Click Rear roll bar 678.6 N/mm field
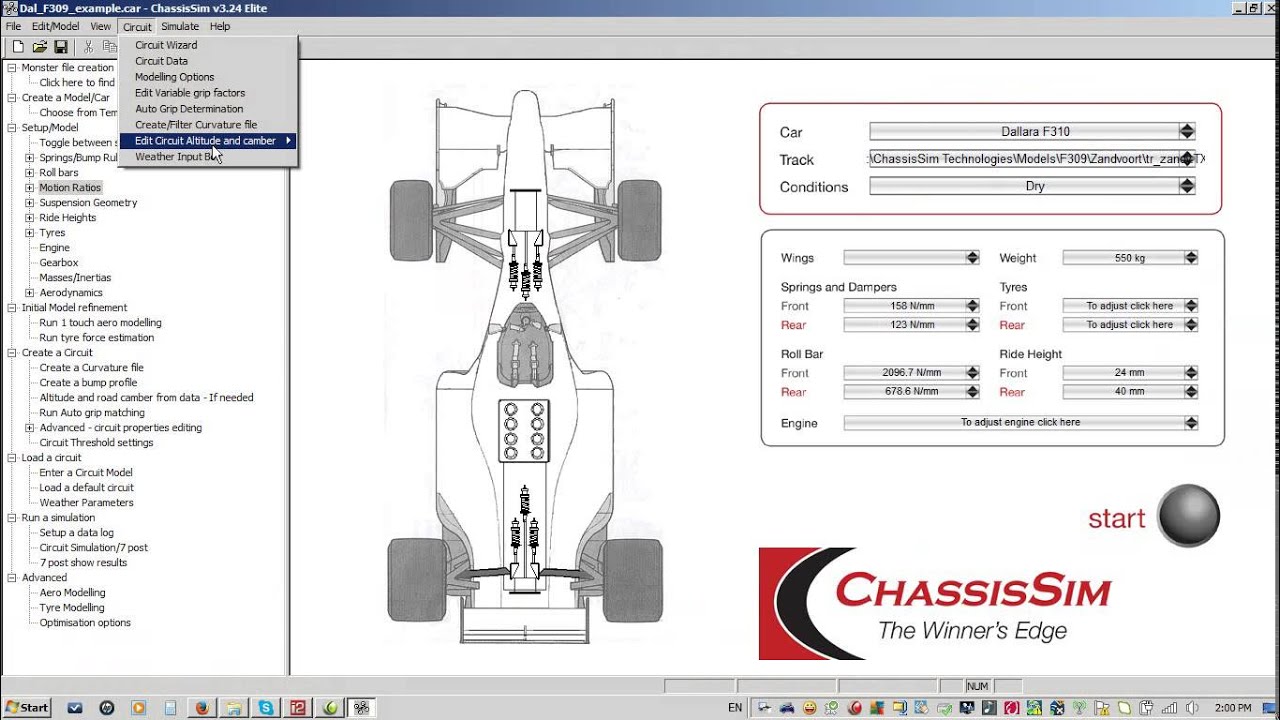Viewport: 1280px width, 720px height. [911, 392]
